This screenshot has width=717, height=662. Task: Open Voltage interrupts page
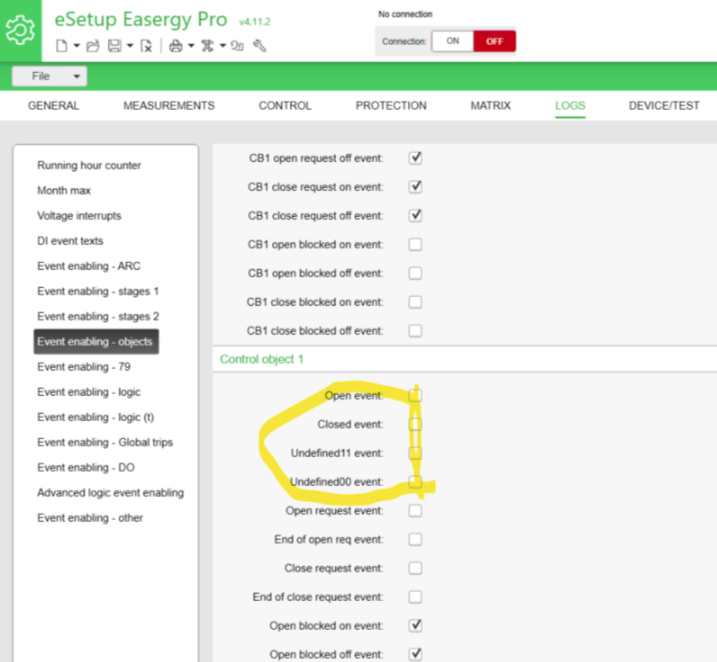(x=79, y=215)
